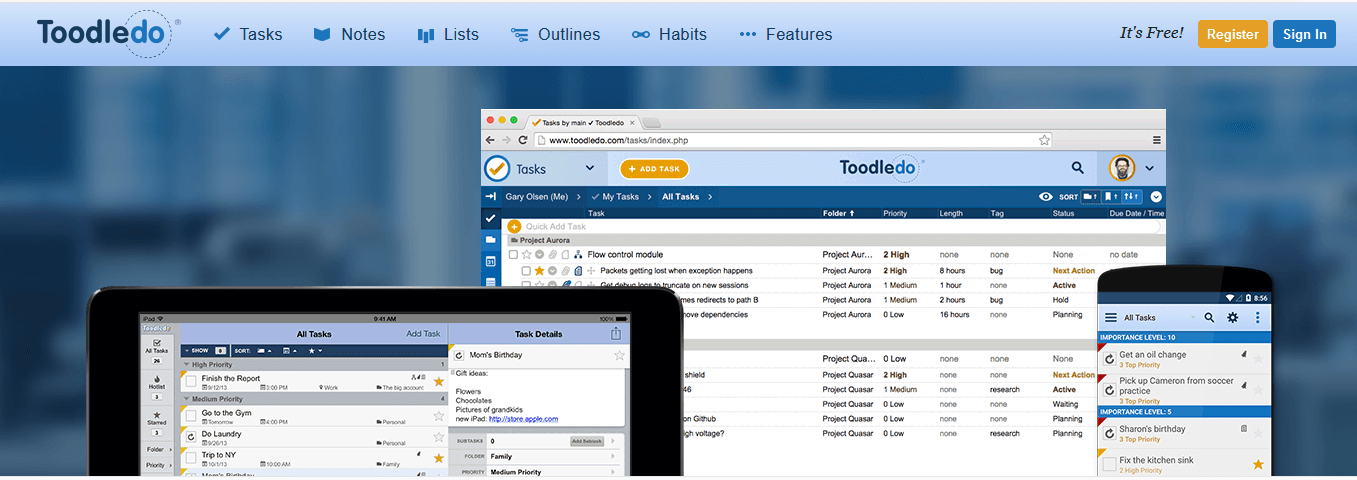The height and width of the screenshot is (480, 1357).
Task: Open the Notes navigation item
Action: [x=349, y=34]
